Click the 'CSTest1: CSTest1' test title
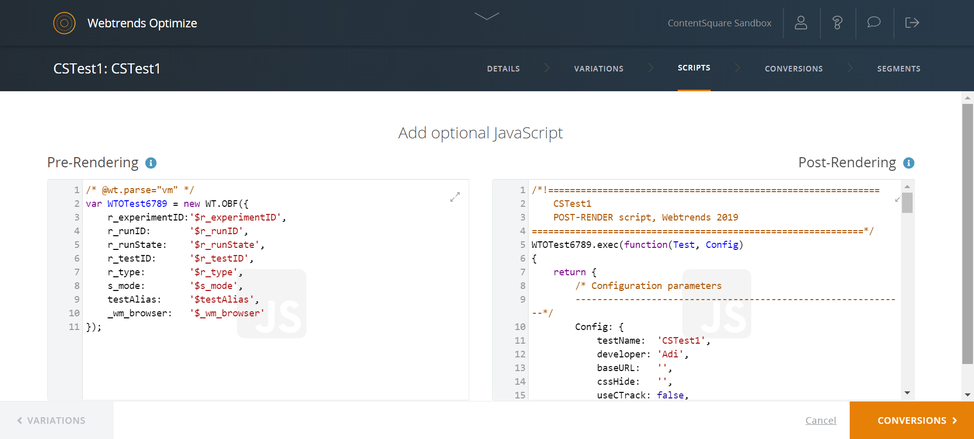 [107, 68]
